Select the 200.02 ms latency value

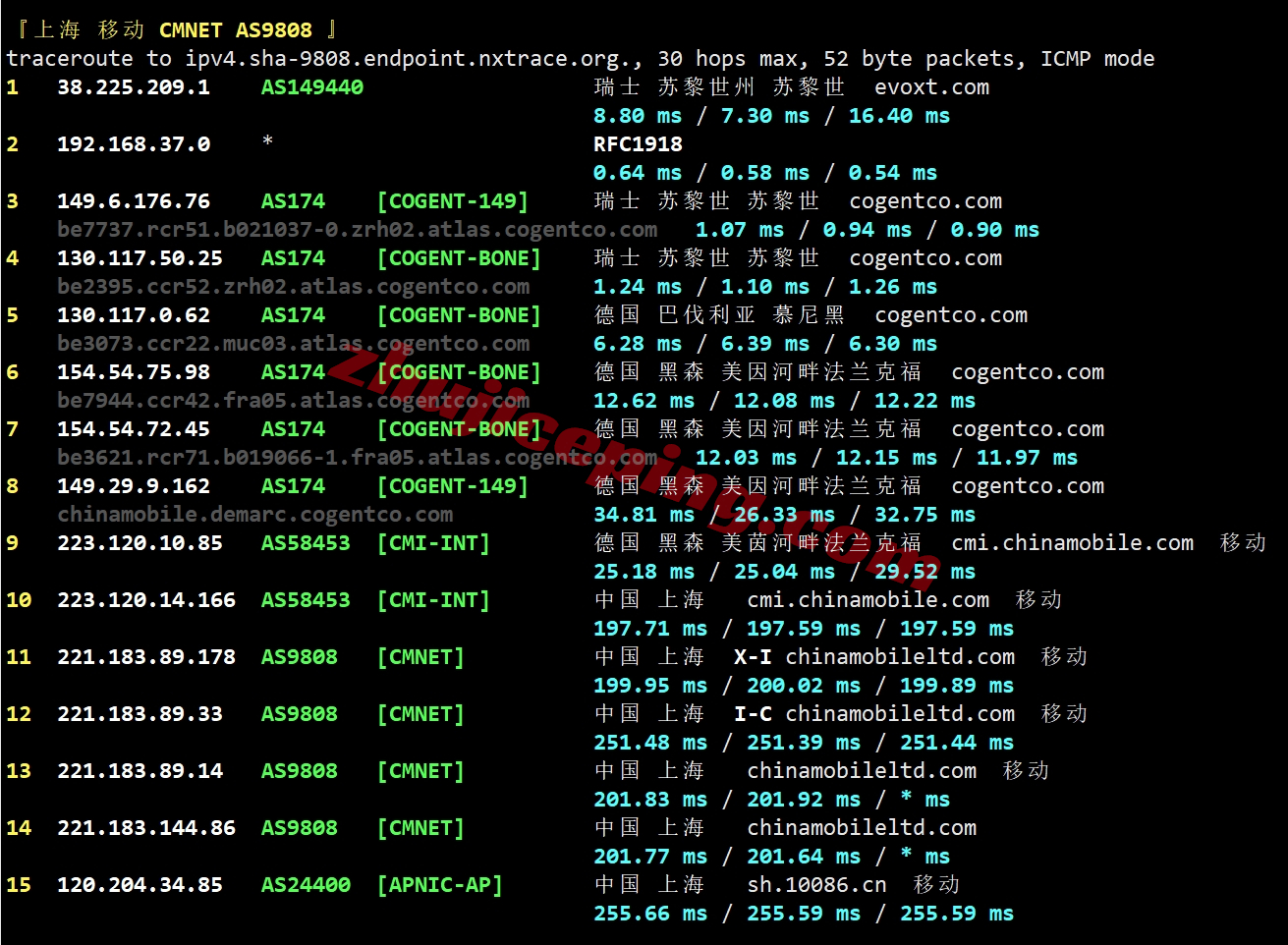click(804, 686)
